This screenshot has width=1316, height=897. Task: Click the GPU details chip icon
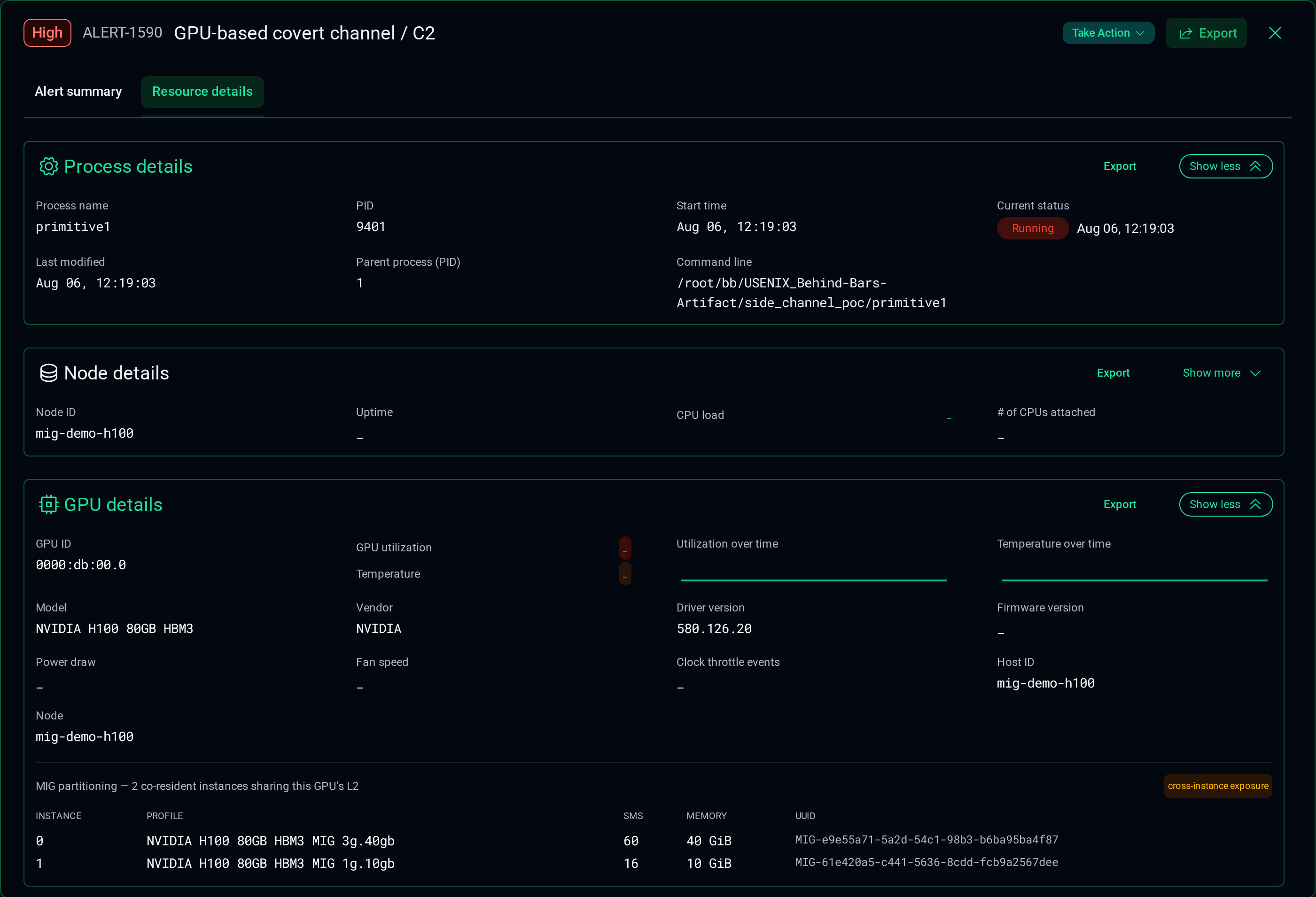(x=49, y=504)
